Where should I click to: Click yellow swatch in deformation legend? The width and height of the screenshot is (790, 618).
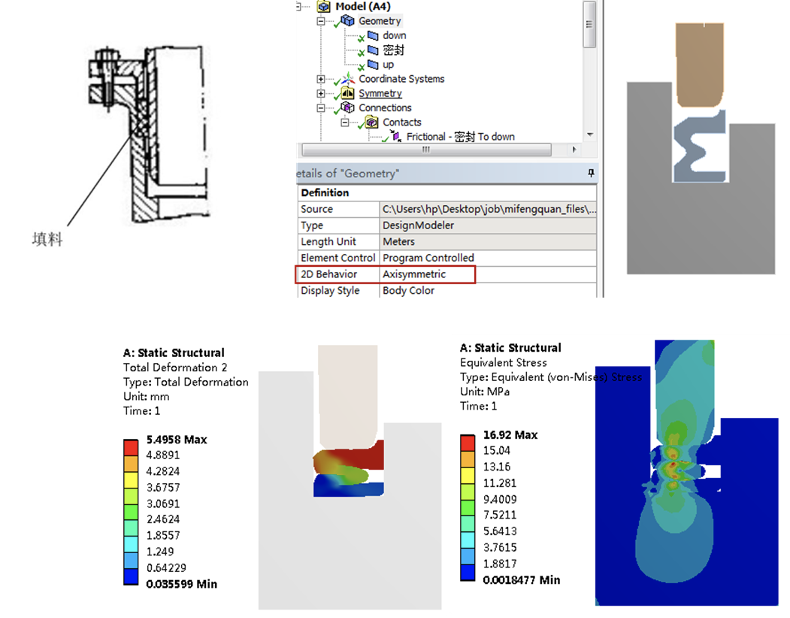(x=131, y=480)
